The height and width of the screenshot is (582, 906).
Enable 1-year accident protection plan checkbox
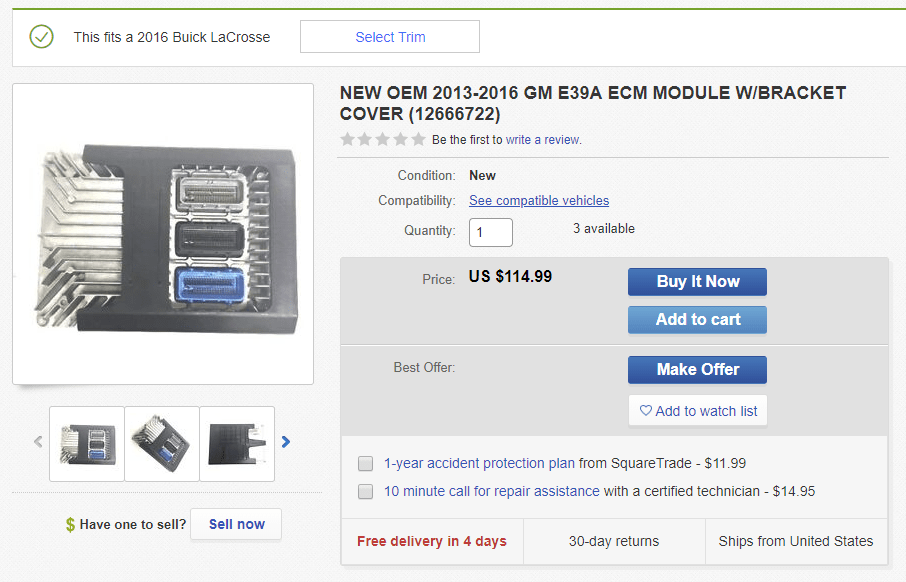[366, 464]
